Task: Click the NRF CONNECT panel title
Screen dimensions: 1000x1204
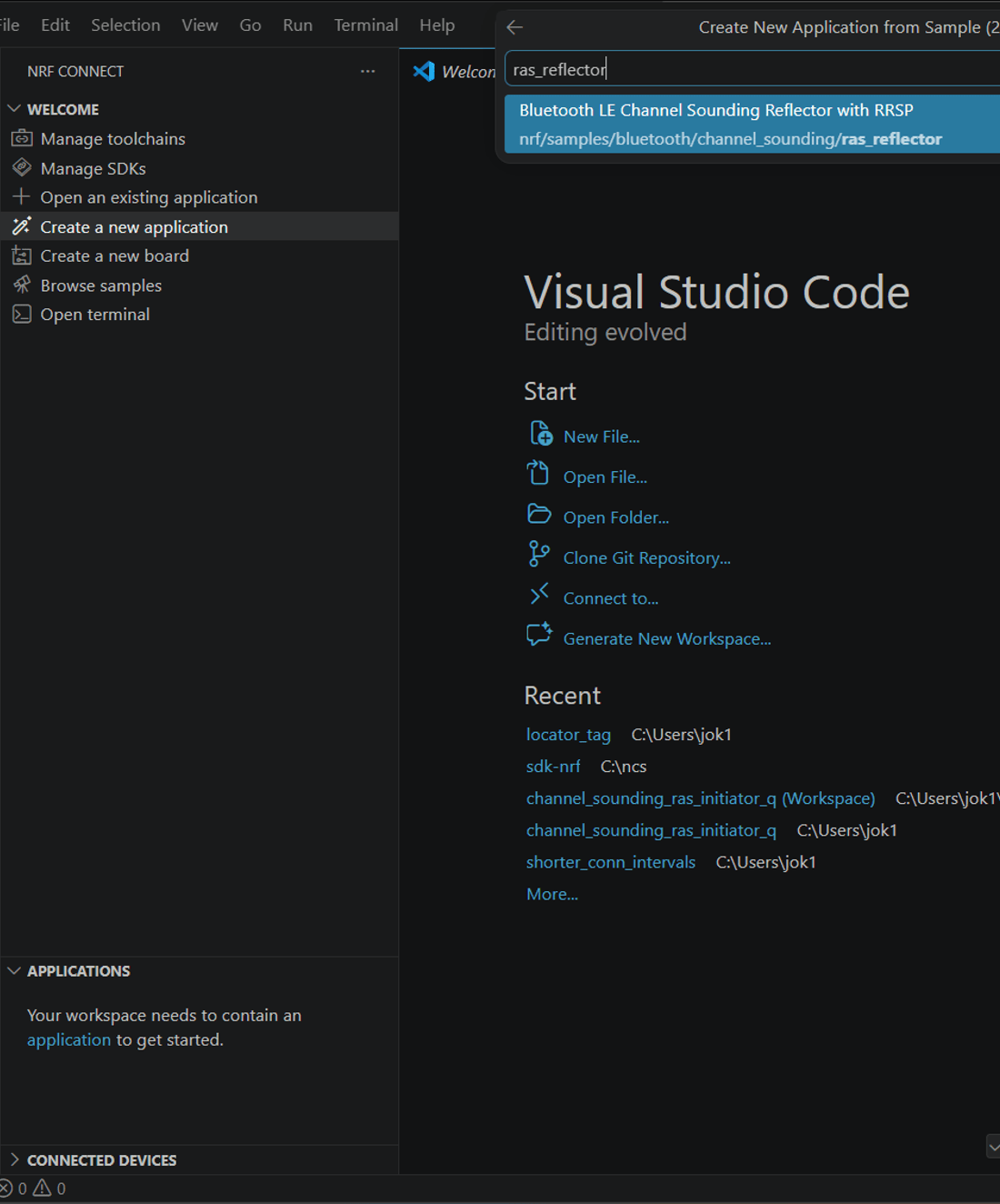Action: (75, 71)
